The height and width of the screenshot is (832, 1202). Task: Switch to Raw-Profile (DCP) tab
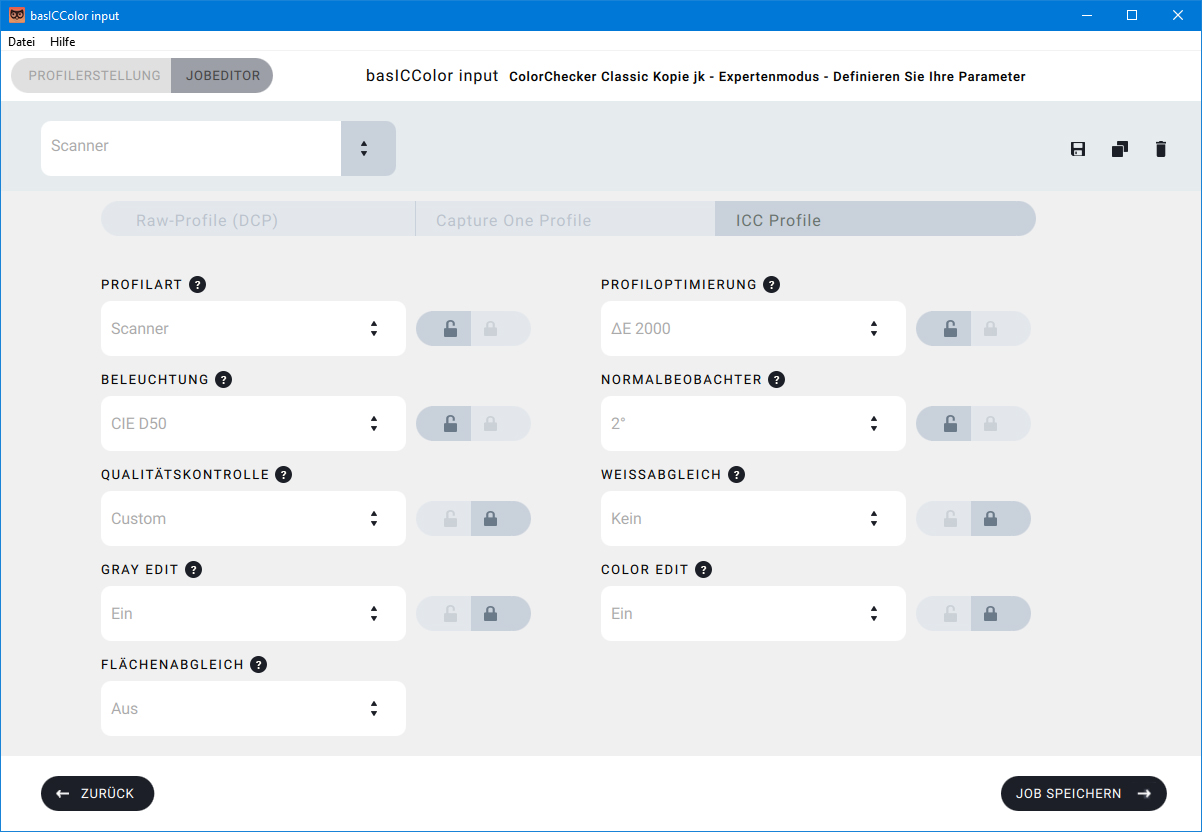coord(258,220)
